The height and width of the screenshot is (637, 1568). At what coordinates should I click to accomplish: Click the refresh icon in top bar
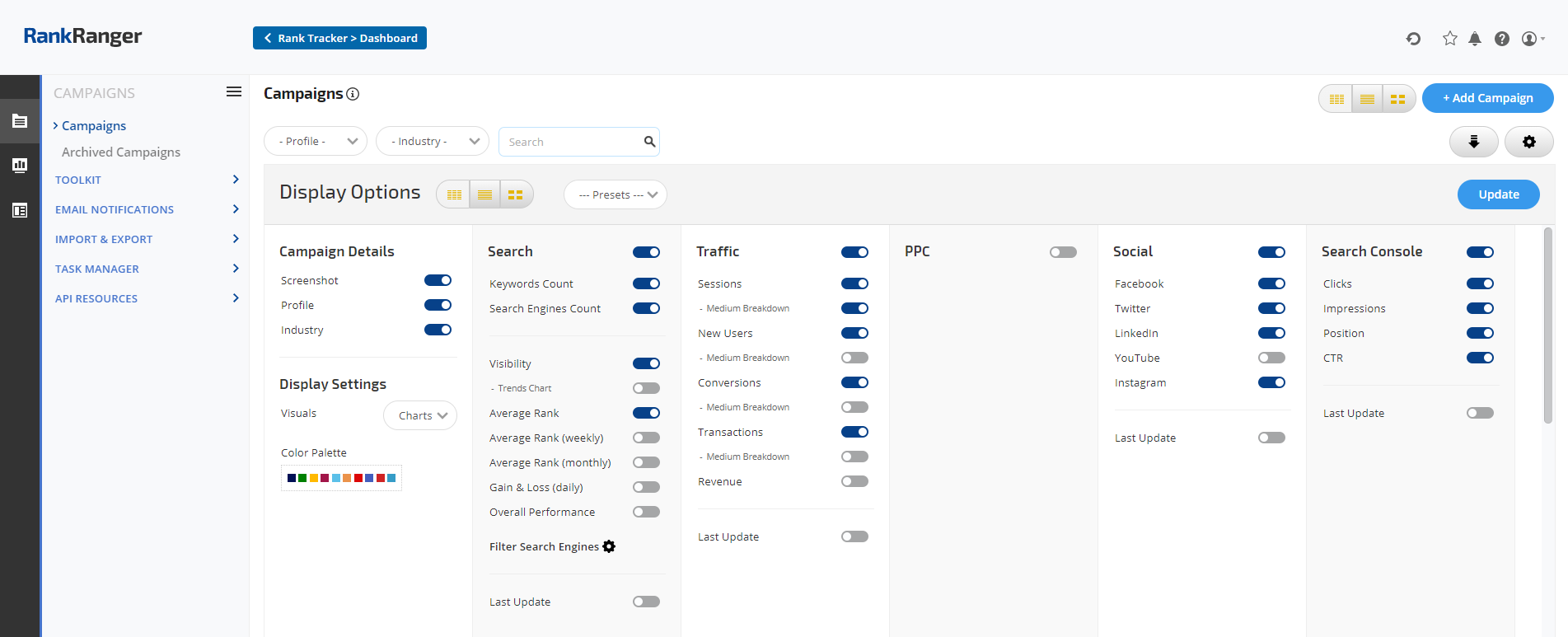[x=1413, y=39]
